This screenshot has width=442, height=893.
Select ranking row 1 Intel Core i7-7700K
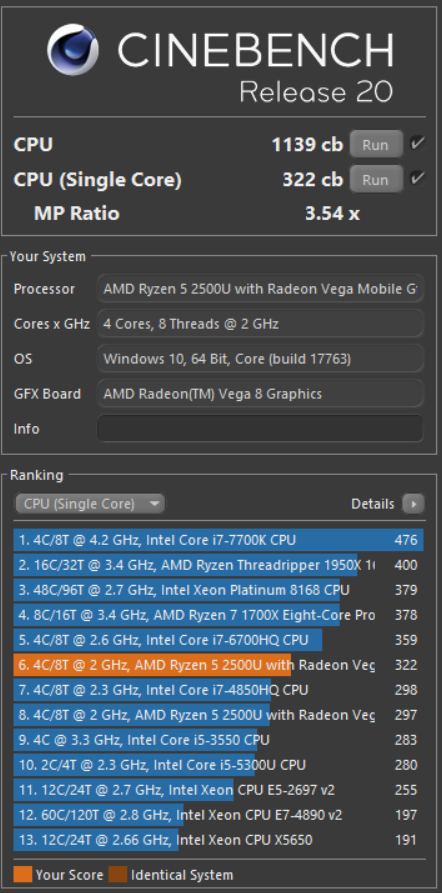pos(219,540)
